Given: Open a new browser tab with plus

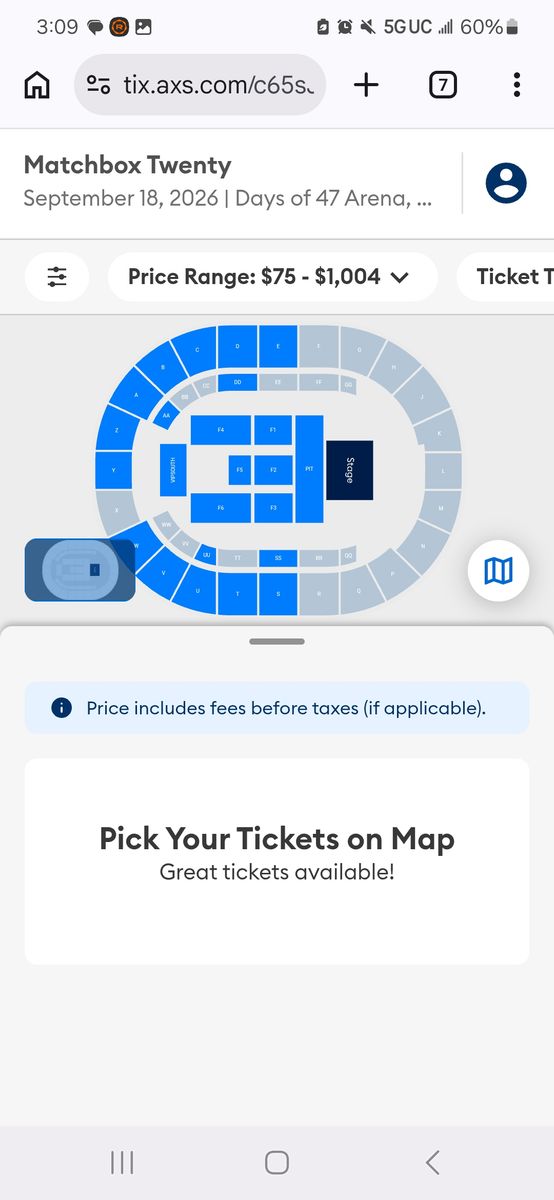Looking at the screenshot, I should (367, 85).
